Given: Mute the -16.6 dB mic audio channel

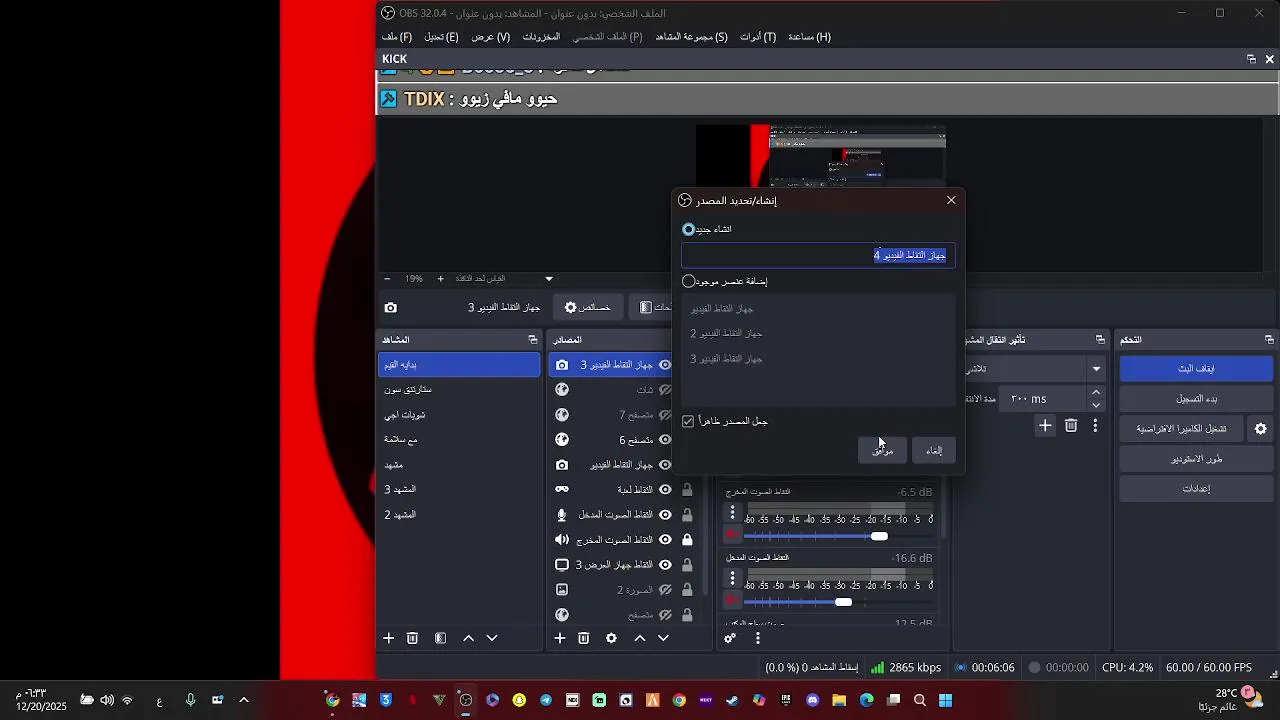Looking at the screenshot, I should pos(733,601).
